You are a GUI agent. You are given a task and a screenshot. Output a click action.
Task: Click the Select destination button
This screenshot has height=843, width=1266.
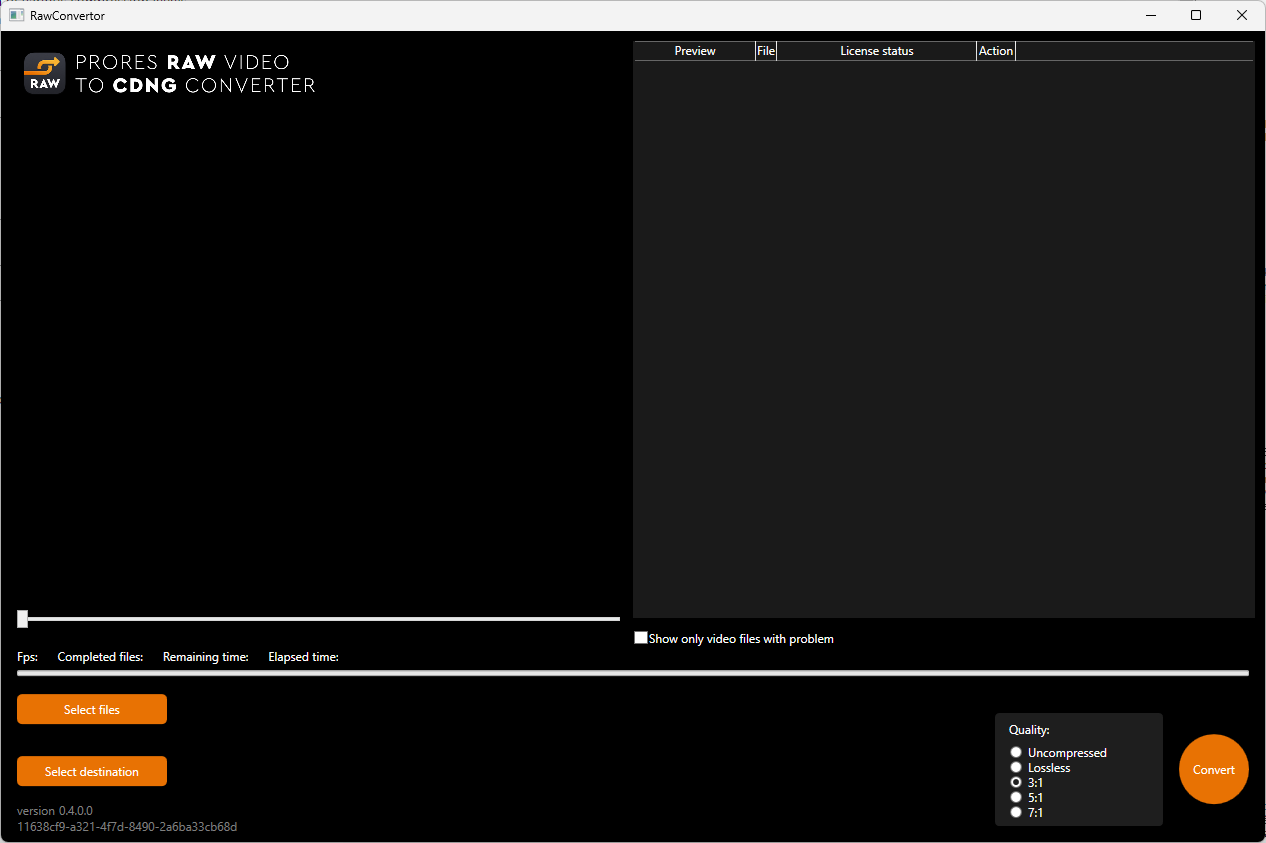tap(91, 771)
